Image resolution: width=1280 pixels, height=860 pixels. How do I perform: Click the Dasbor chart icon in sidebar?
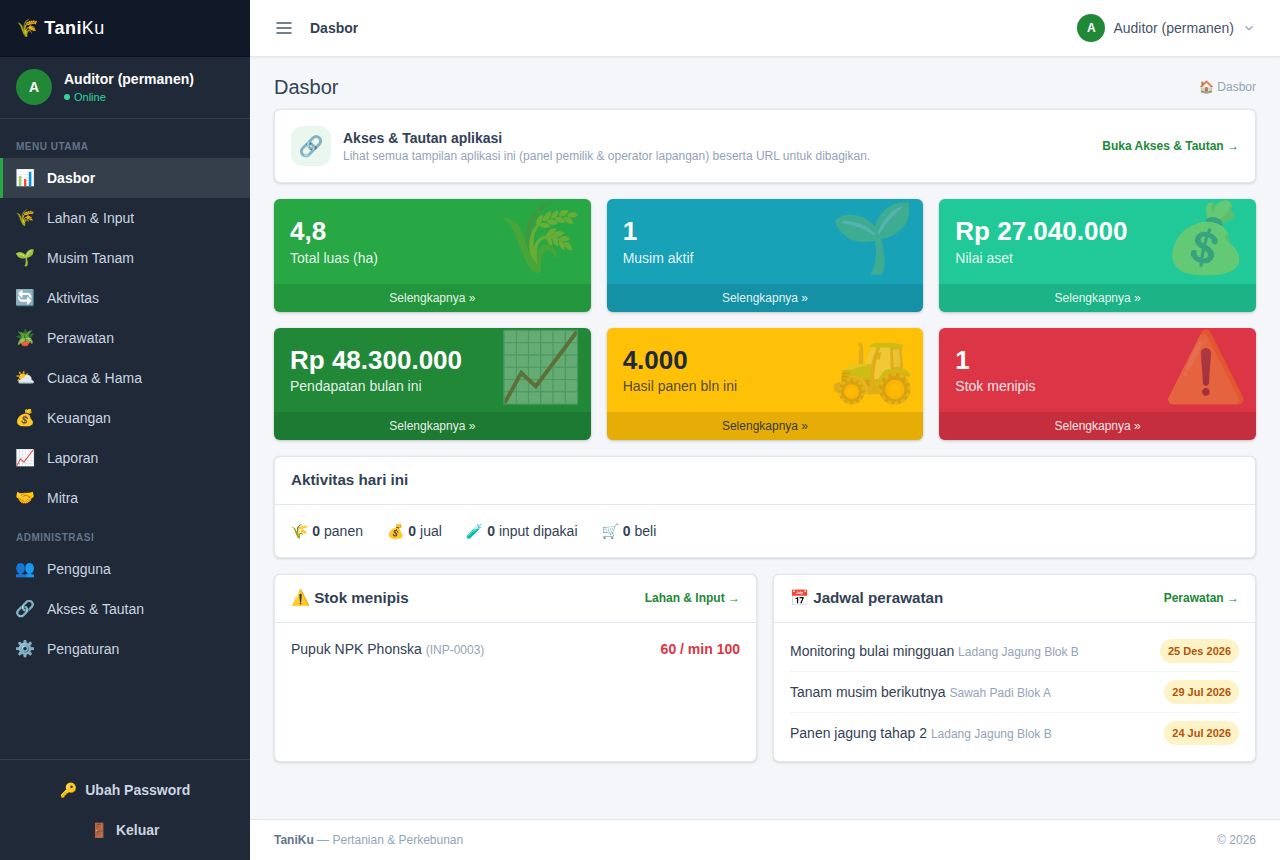click(x=25, y=178)
